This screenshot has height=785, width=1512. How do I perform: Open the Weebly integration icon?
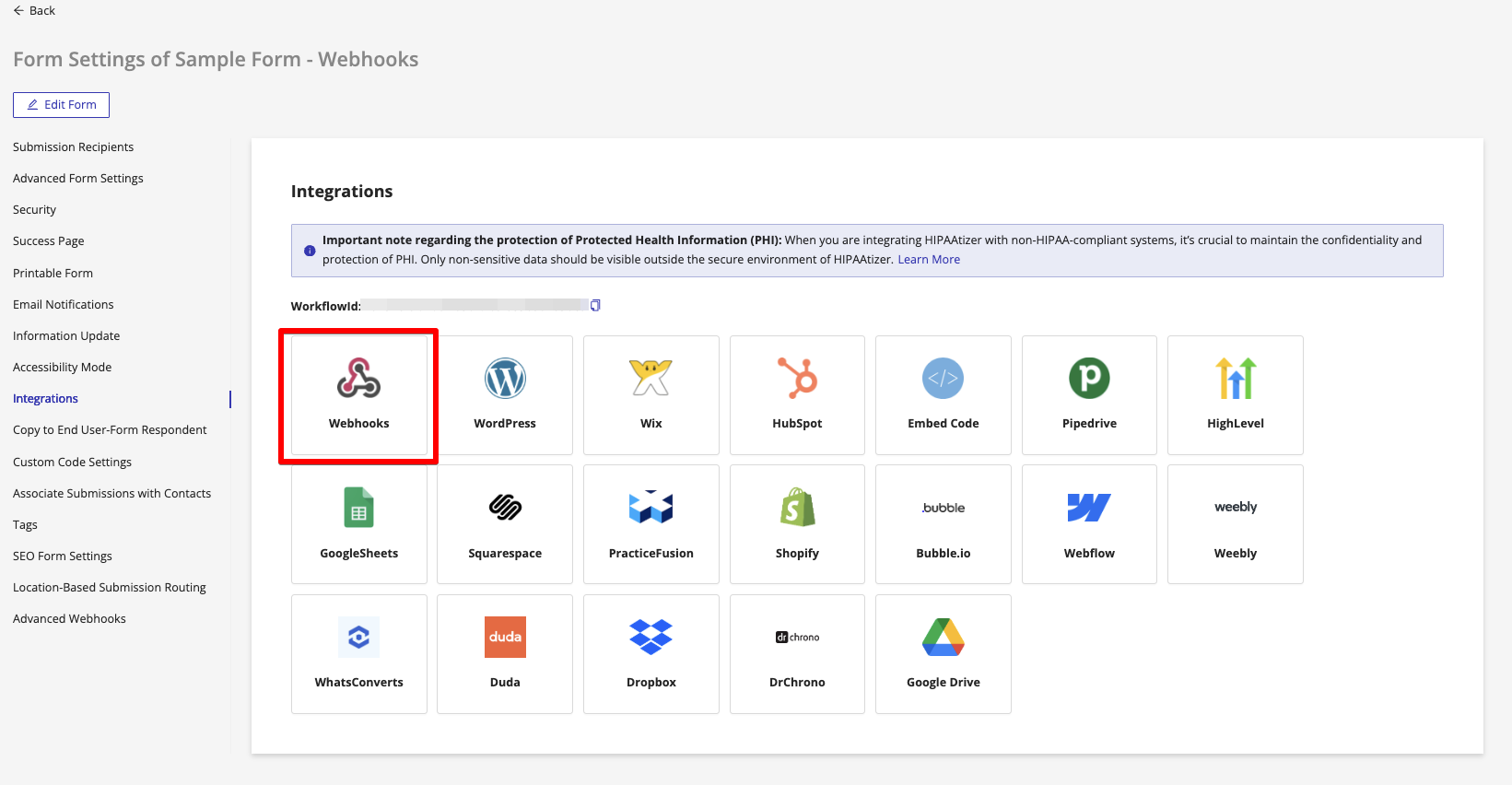[x=1236, y=508]
